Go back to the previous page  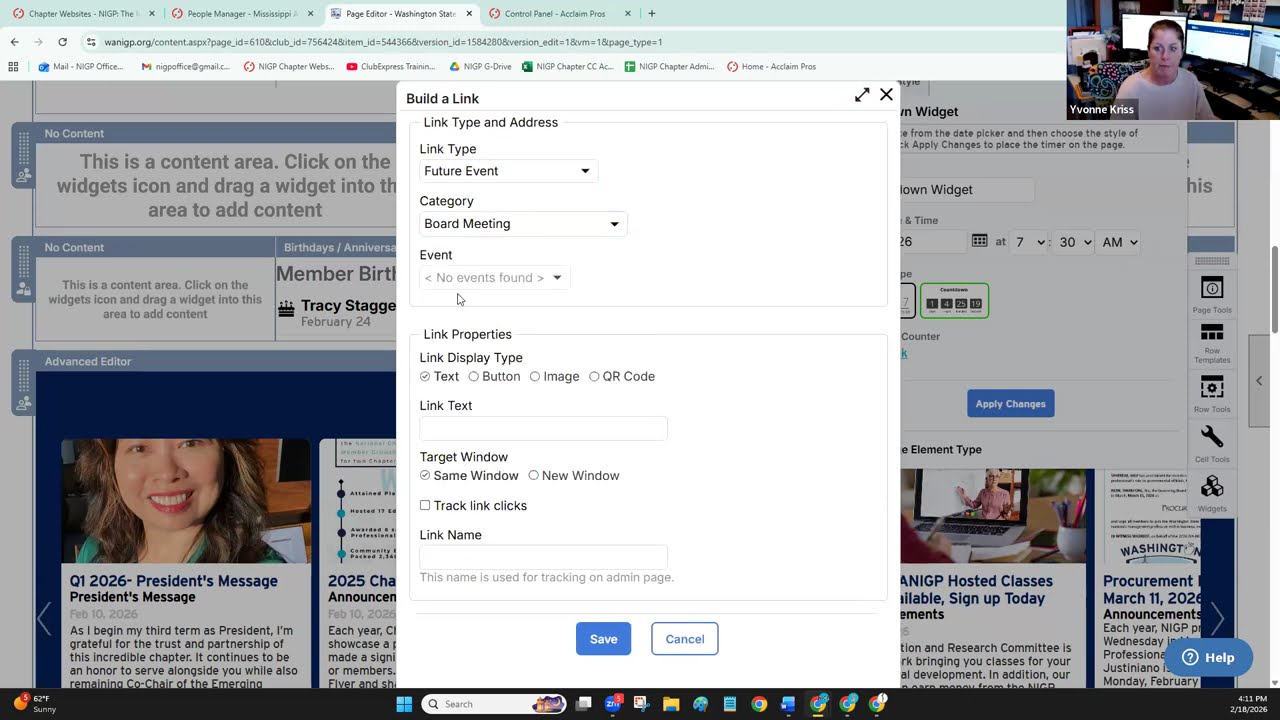(x=14, y=42)
